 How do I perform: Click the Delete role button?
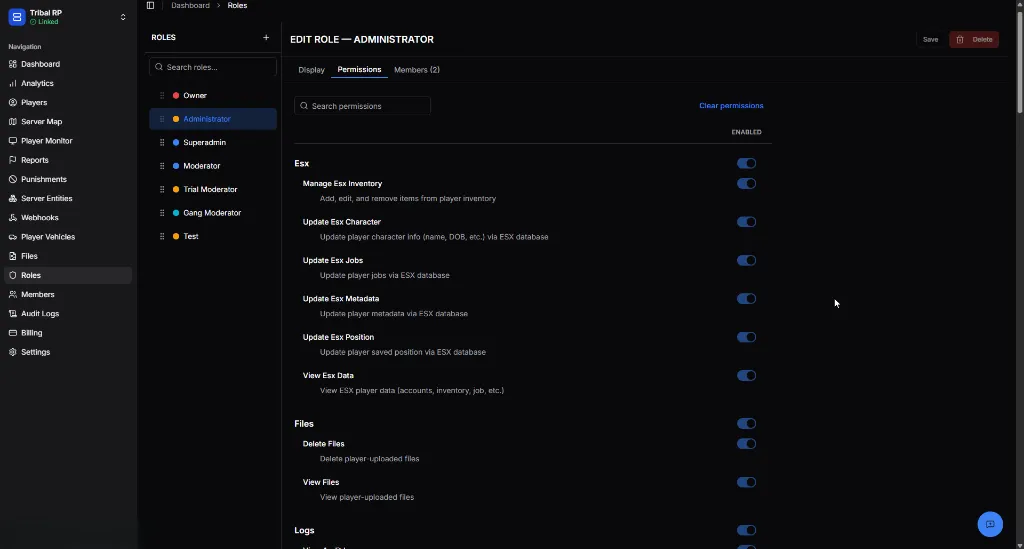(x=974, y=39)
